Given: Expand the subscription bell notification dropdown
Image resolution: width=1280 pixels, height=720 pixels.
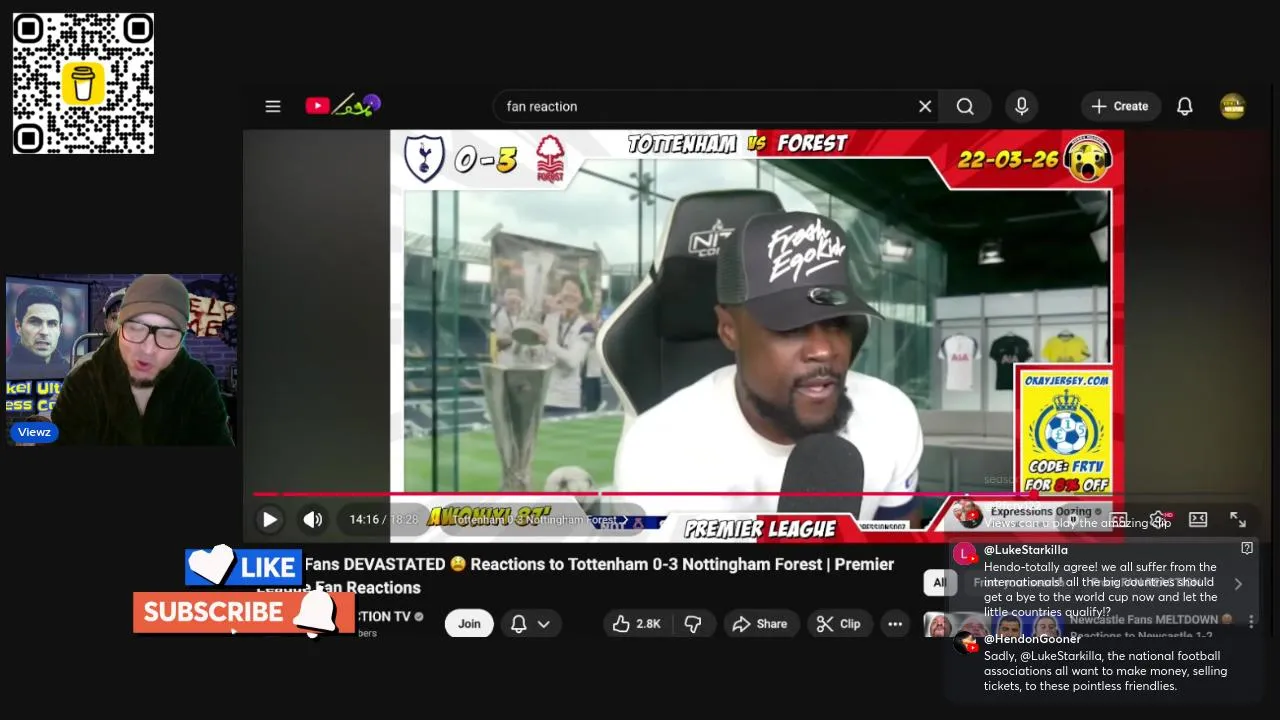Looking at the screenshot, I should [x=530, y=623].
